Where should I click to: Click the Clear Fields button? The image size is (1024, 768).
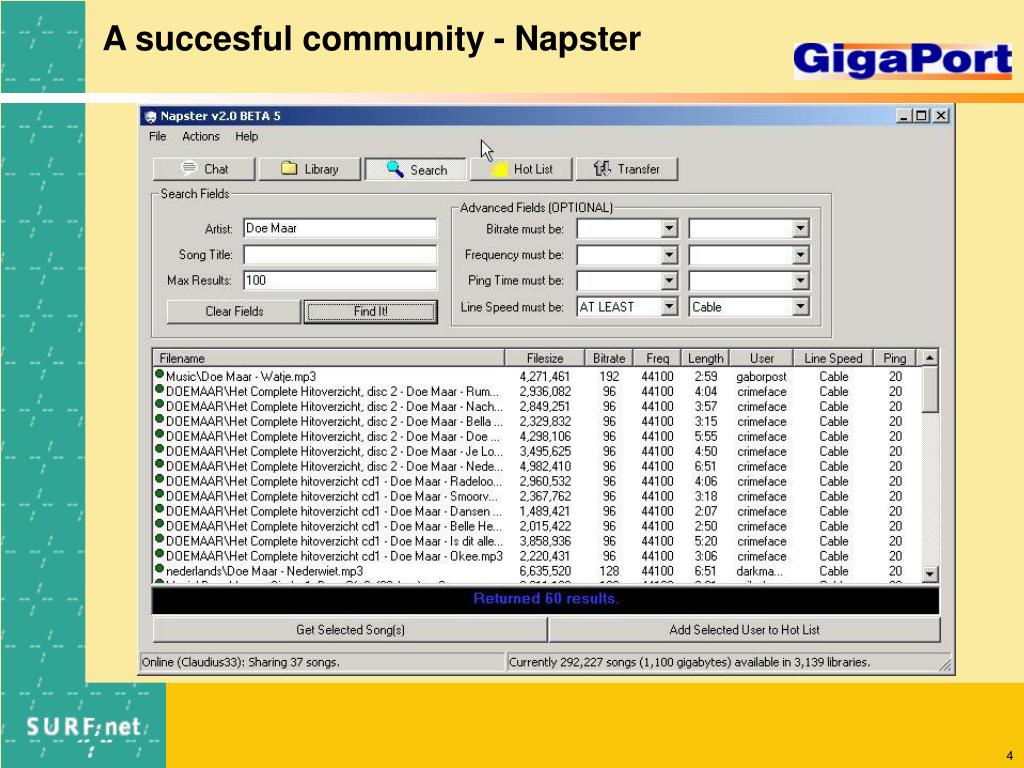click(x=234, y=312)
